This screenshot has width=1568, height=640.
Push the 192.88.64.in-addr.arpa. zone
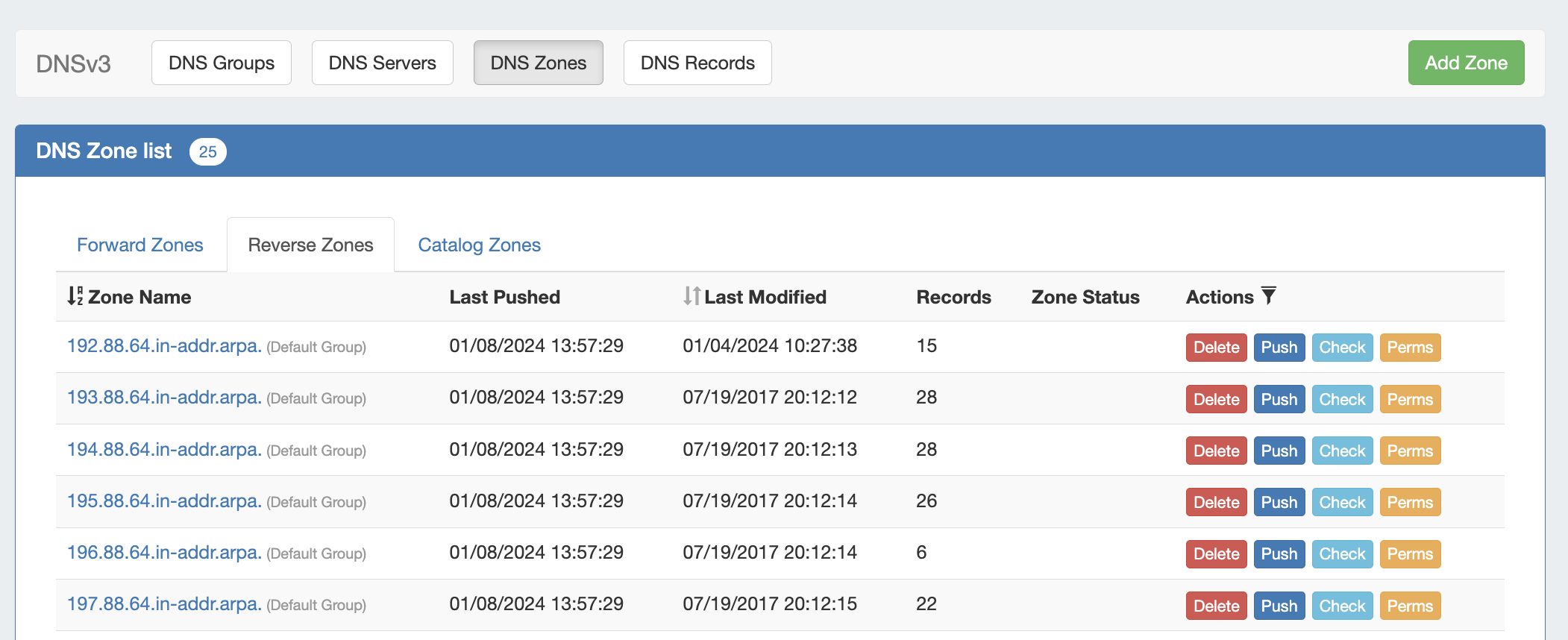coord(1279,348)
